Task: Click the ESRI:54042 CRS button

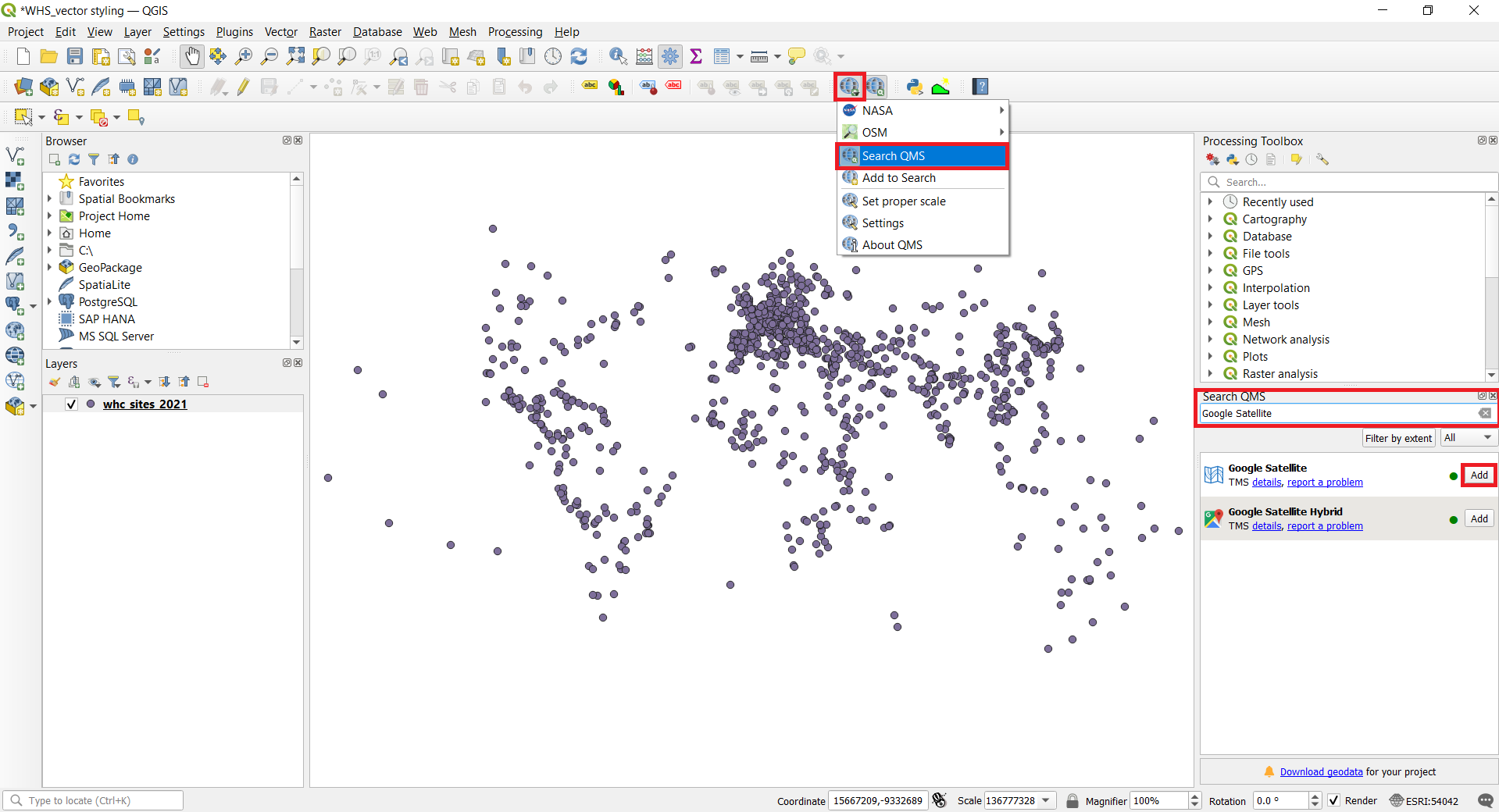Action: tap(1424, 800)
